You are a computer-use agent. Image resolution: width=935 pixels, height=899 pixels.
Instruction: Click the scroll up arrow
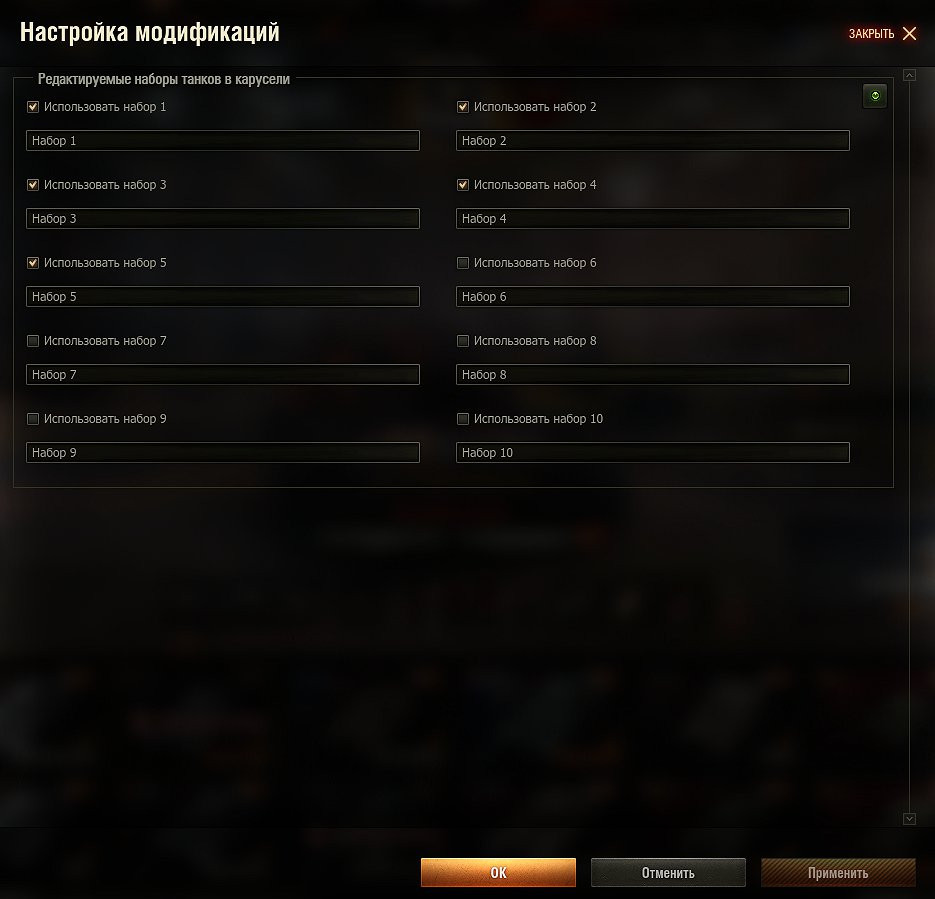click(909, 75)
